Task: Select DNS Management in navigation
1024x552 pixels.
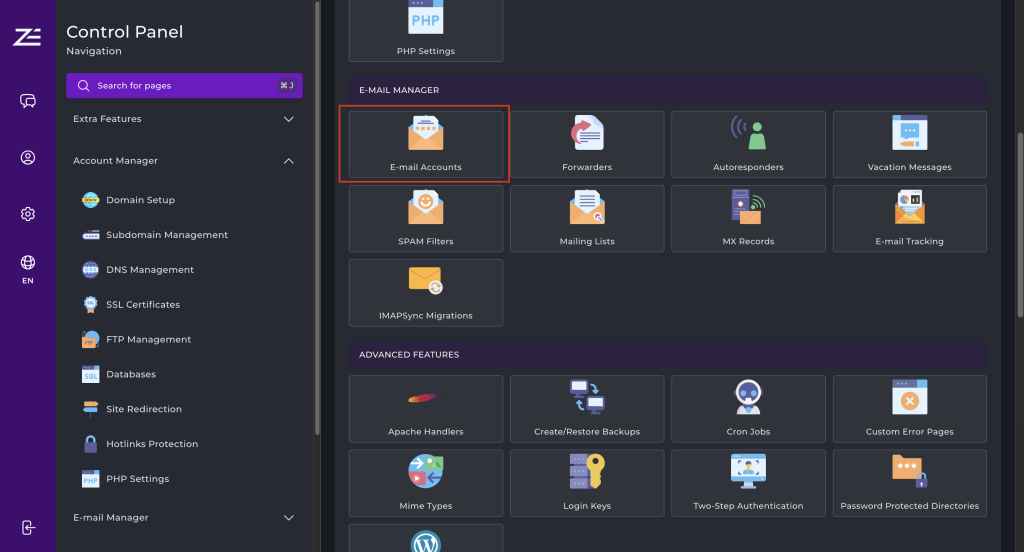Action: pos(150,270)
